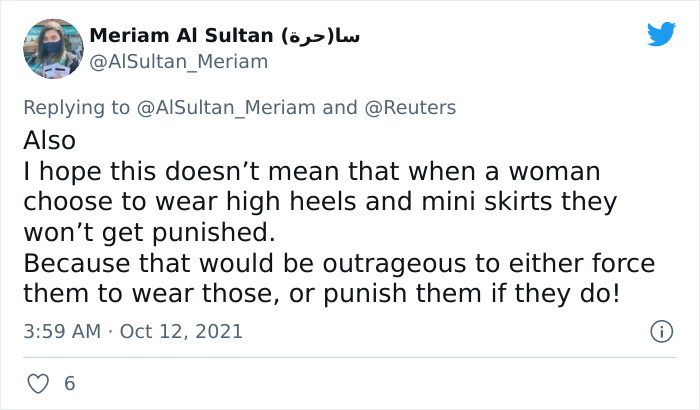
Task: Click the "high heels and mini skirts" line
Action: point(320,202)
